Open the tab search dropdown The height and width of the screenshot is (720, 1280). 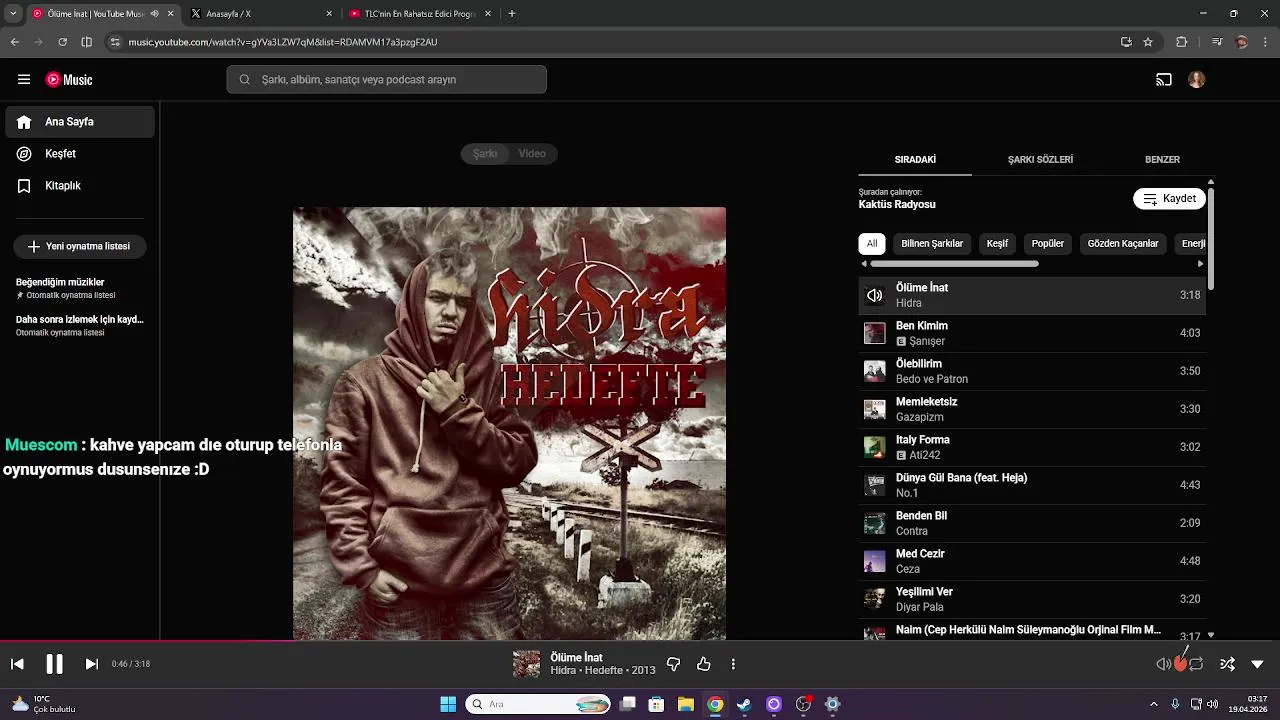point(12,14)
